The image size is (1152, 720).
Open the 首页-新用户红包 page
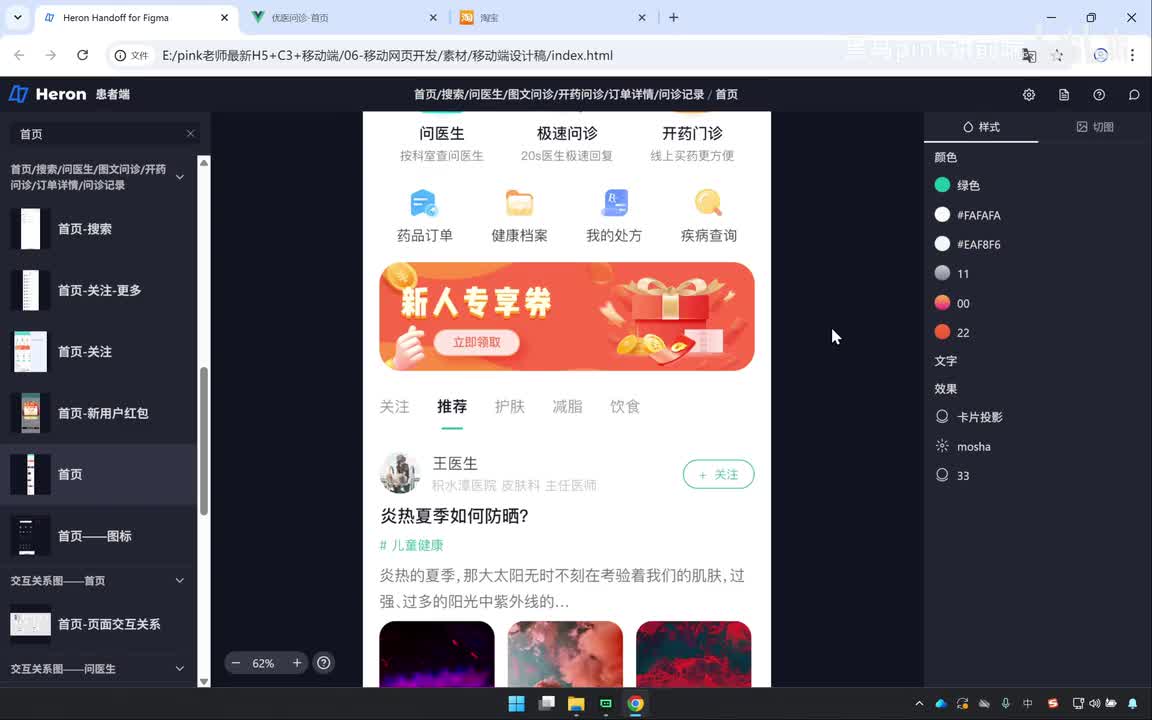pos(98,413)
